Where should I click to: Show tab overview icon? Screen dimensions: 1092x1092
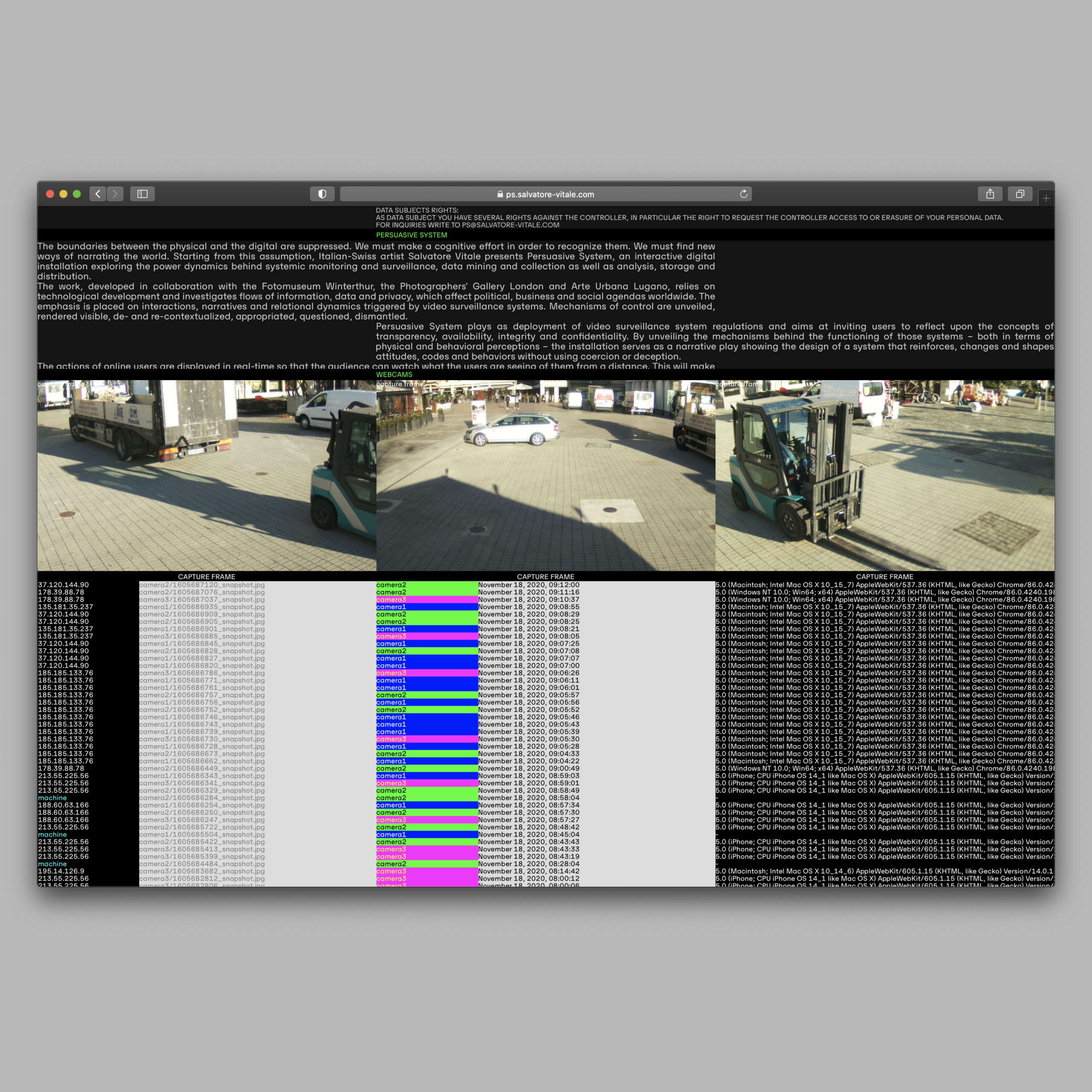click(x=1019, y=194)
